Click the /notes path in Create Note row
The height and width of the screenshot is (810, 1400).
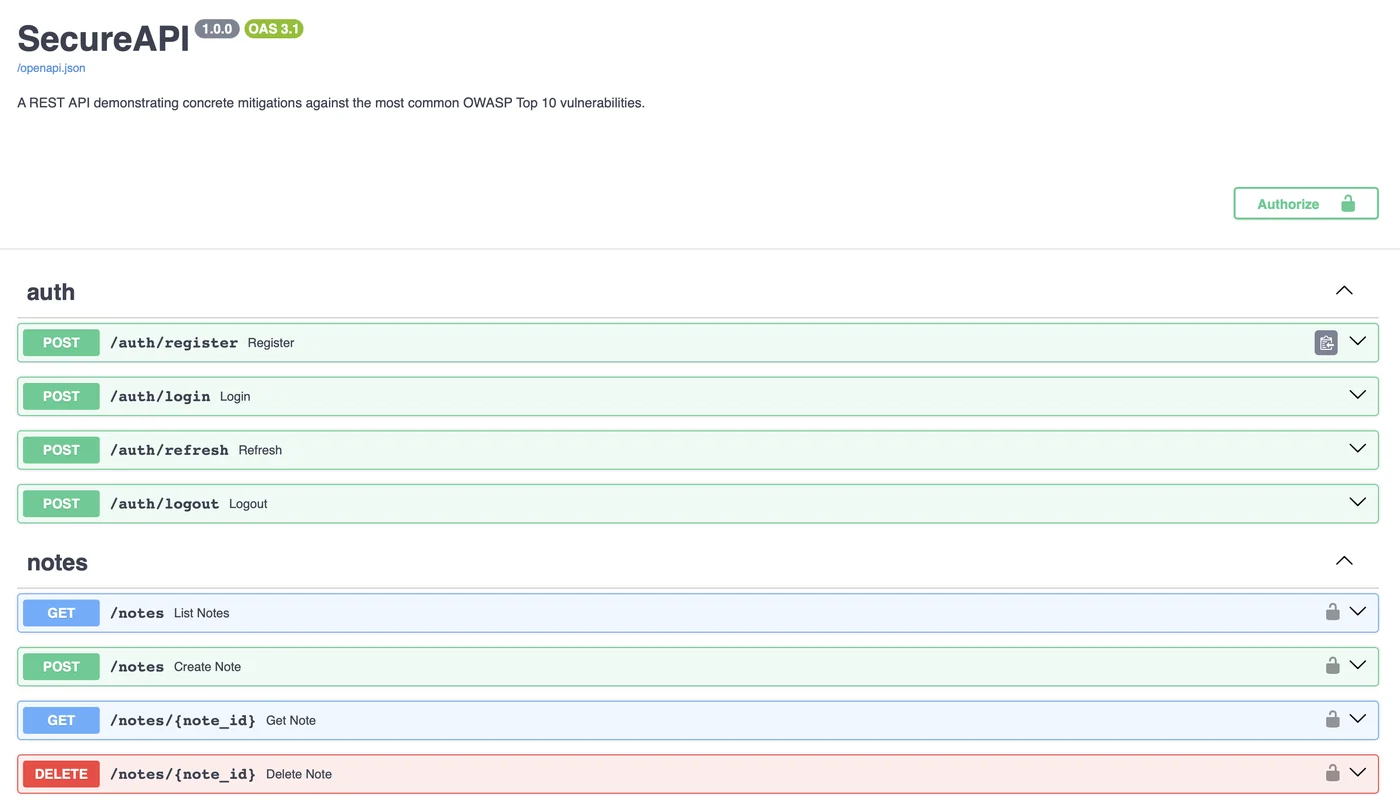tap(137, 667)
